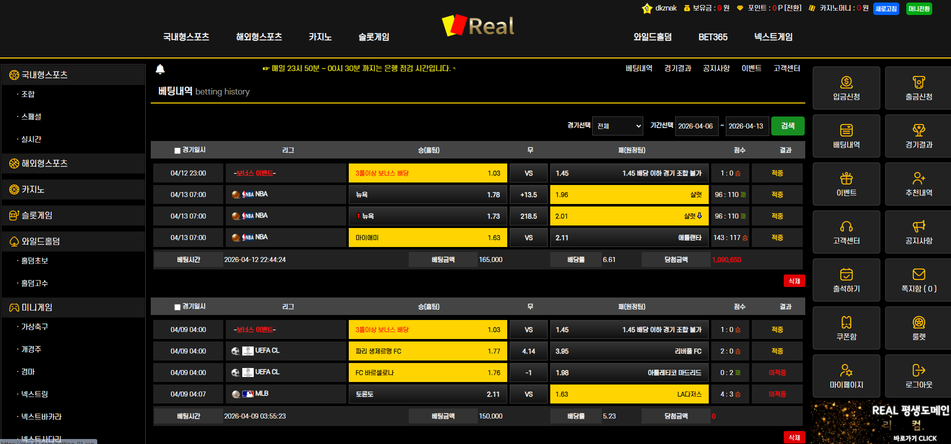
Task: Open 마이페이지 my page icon
Action: (x=846, y=372)
